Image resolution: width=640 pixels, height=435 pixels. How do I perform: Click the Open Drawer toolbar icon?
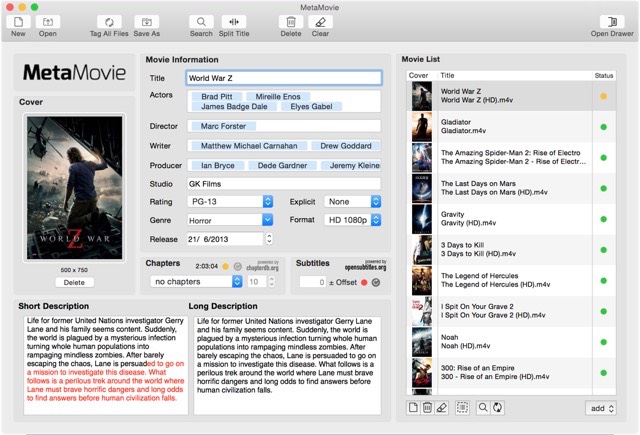click(x=612, y=22)
